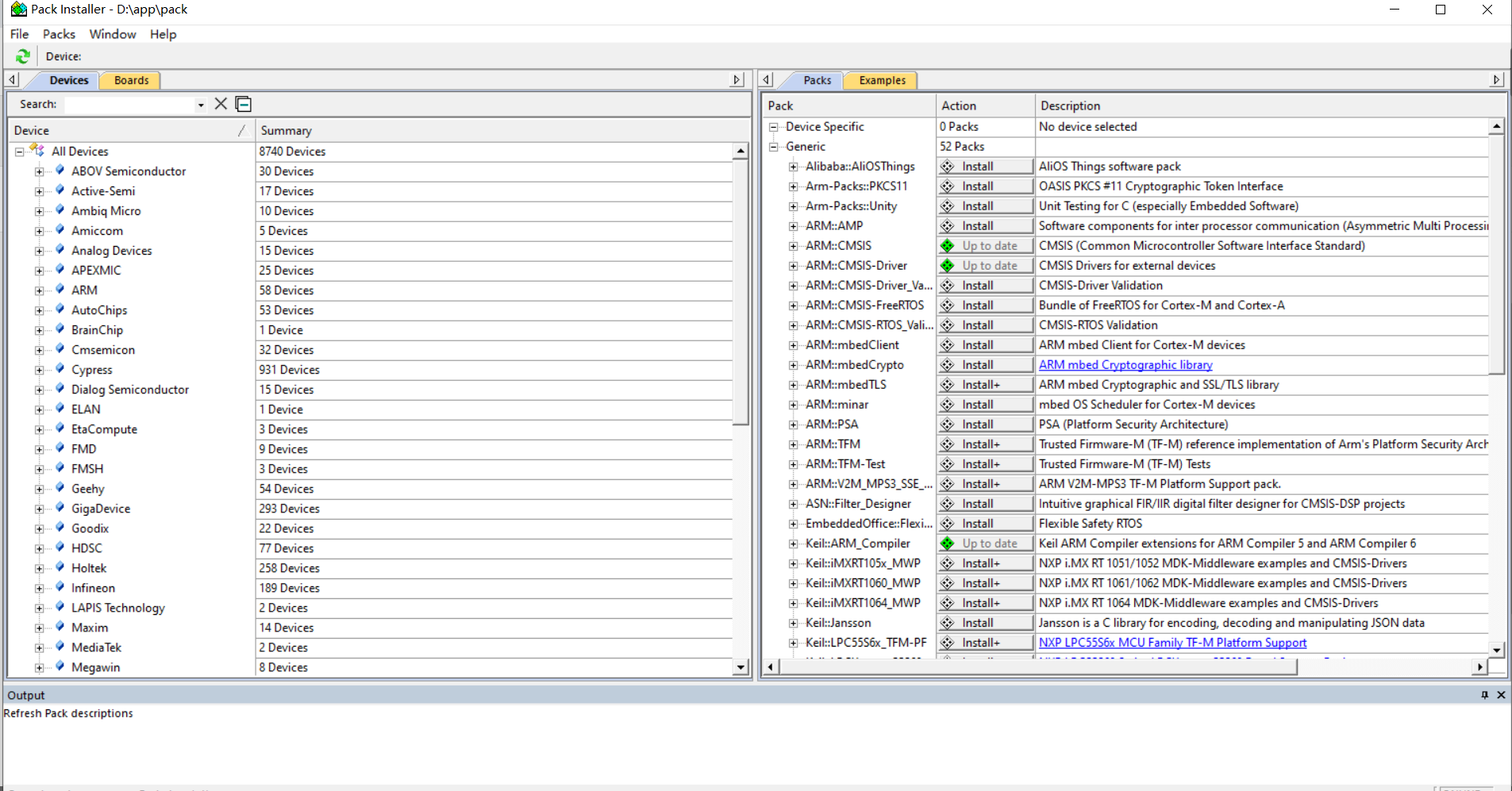Viewport: 1512px width, 791px height.
Task: Sort by the Device column header
Action: [131, 130]
